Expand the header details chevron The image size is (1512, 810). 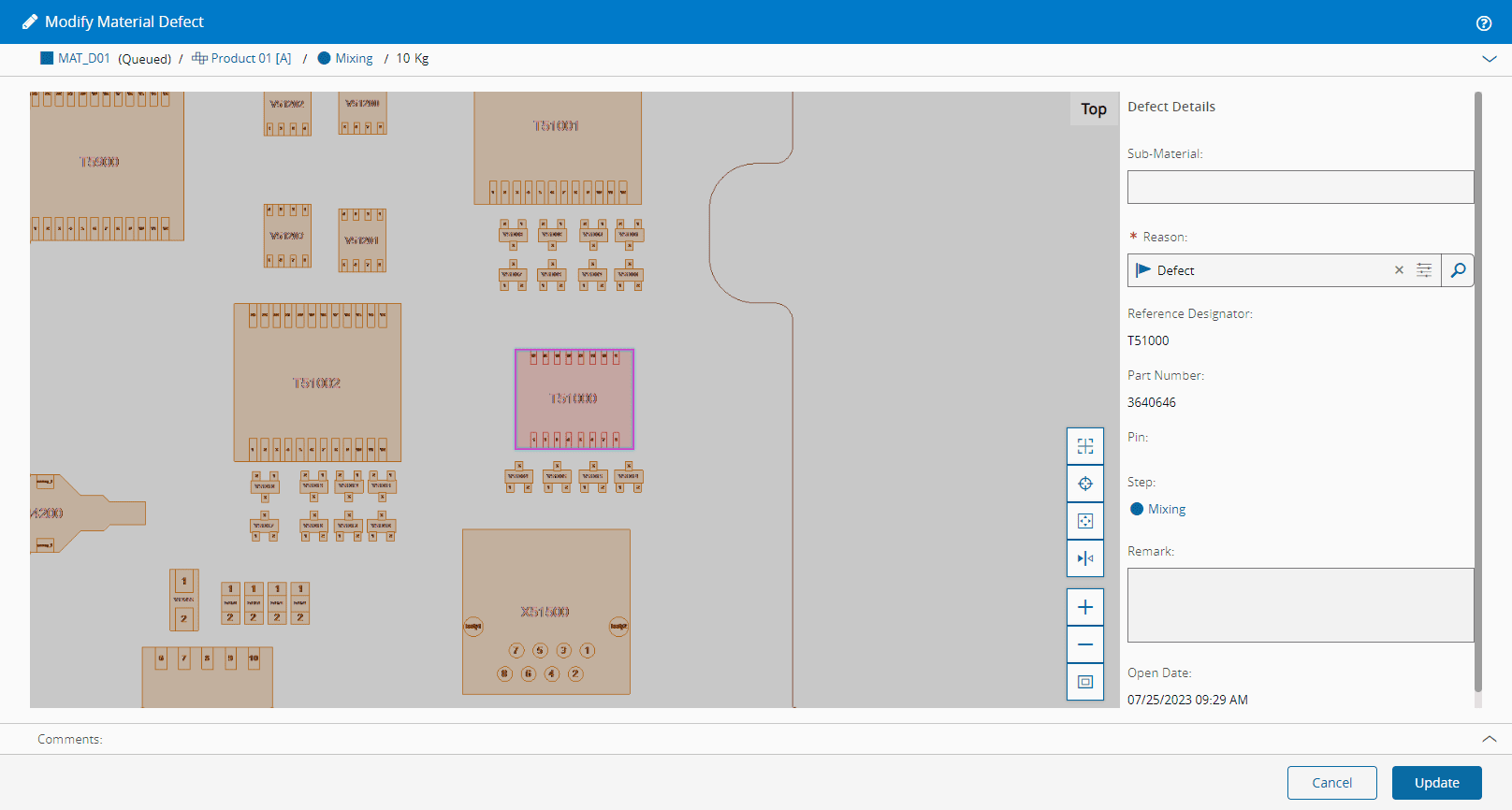pyautogui.click(x=1490, y=59)
